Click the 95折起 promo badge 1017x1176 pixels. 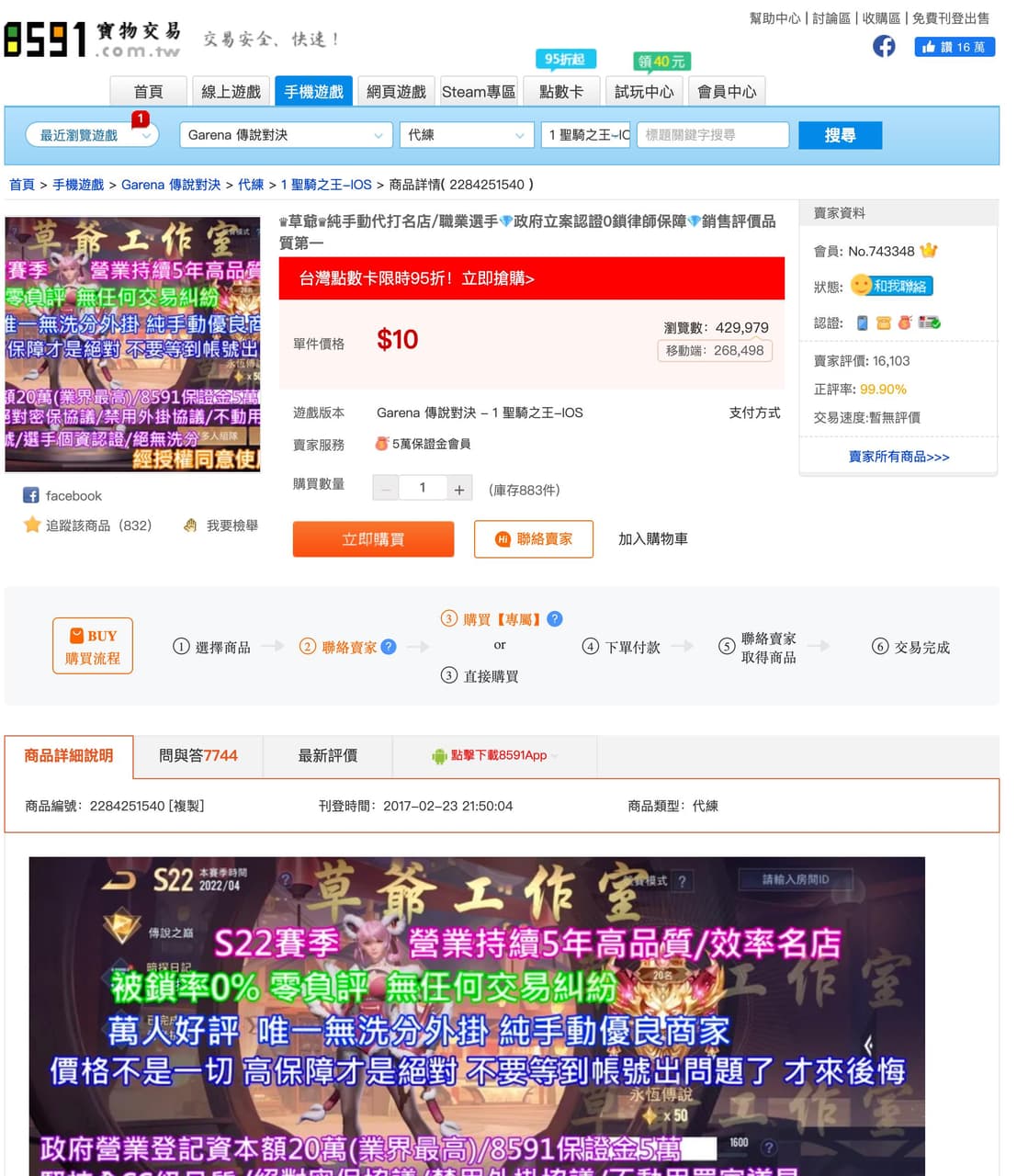pyautogui.click(x=565, y=59)
